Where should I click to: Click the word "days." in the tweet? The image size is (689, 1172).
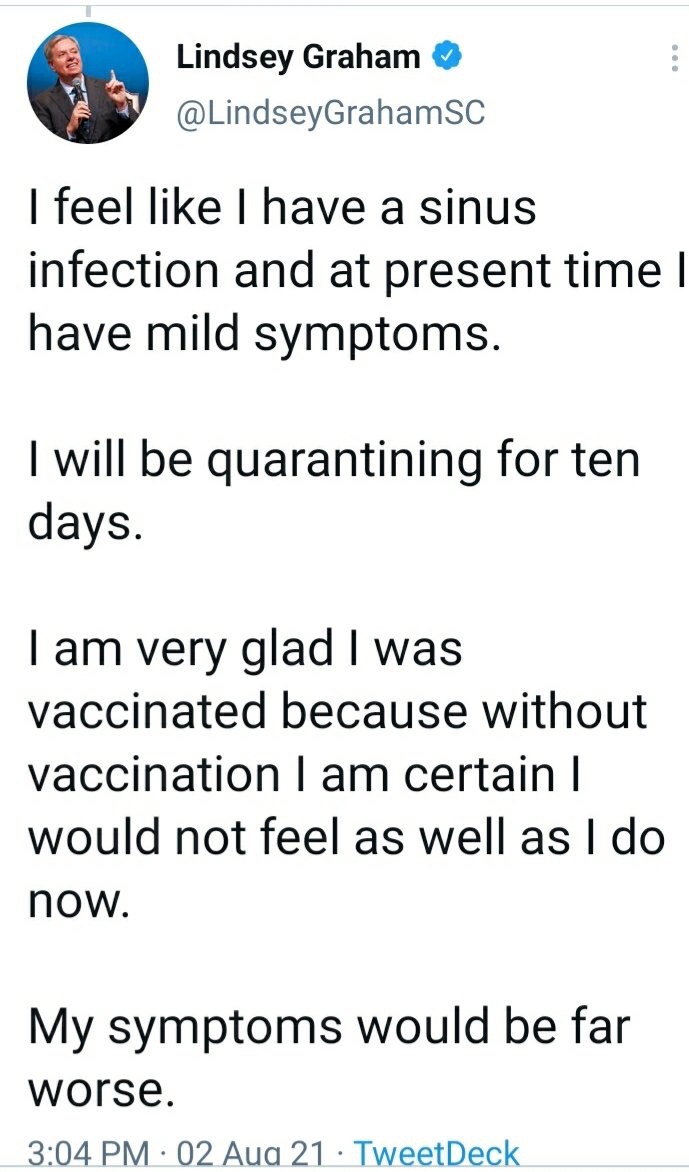coord(84,526)
